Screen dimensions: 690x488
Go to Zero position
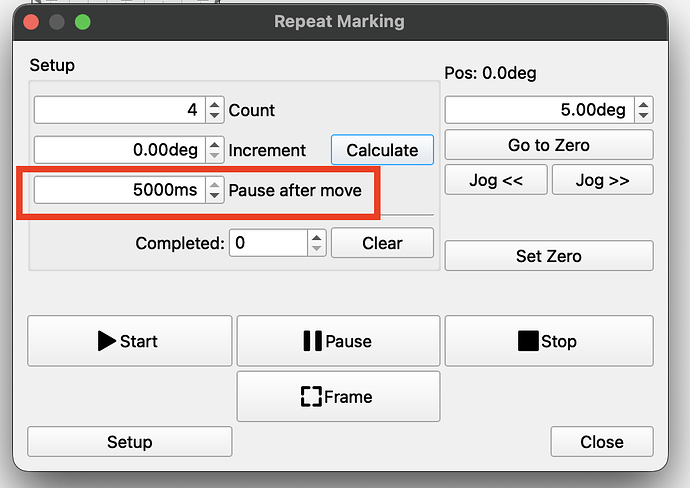pyautogui.click(x=548, y=145)
